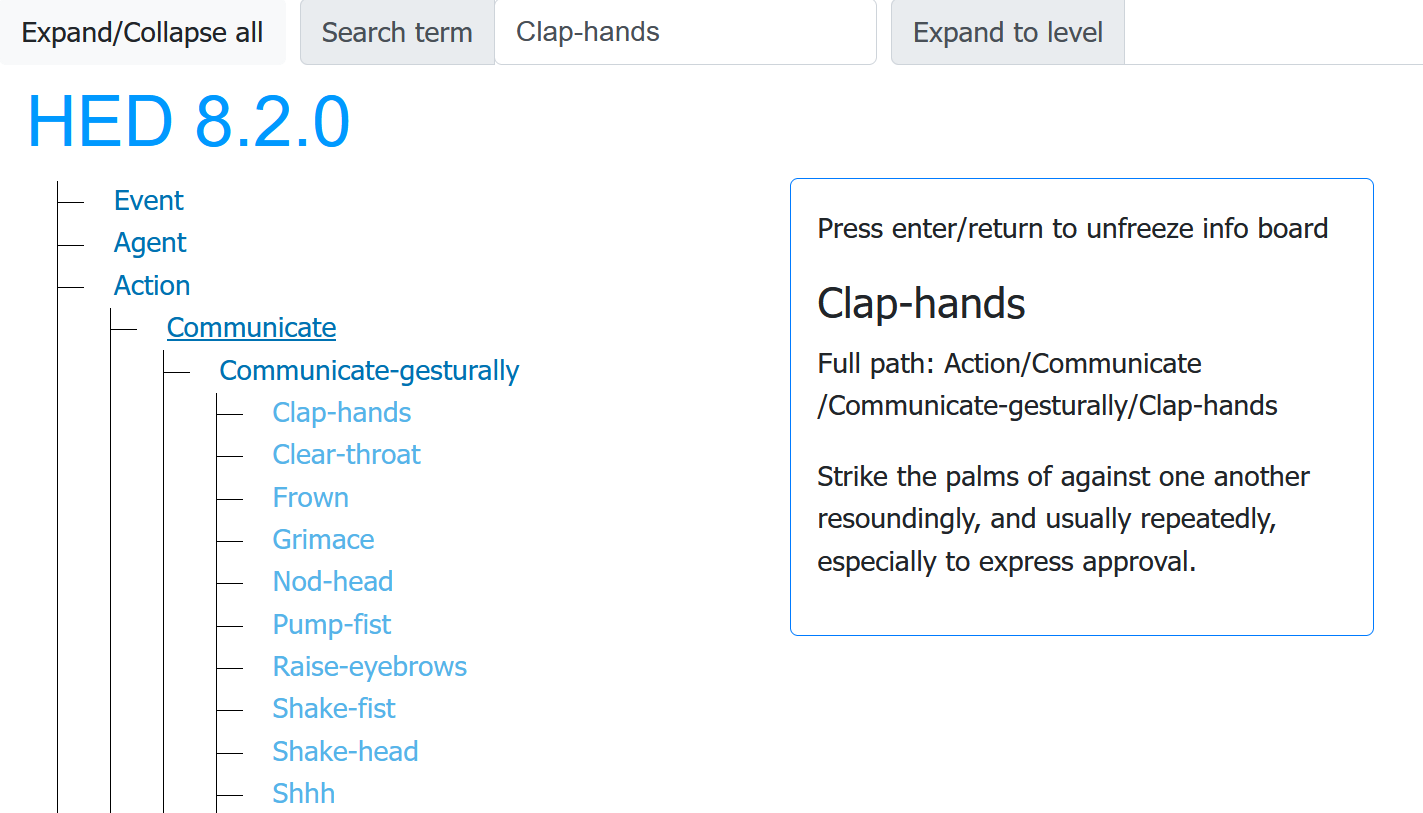The height and width of the screenshot is (813, 1423).
Task: Select the Clear-throat tag
Action: click(346, 455)
